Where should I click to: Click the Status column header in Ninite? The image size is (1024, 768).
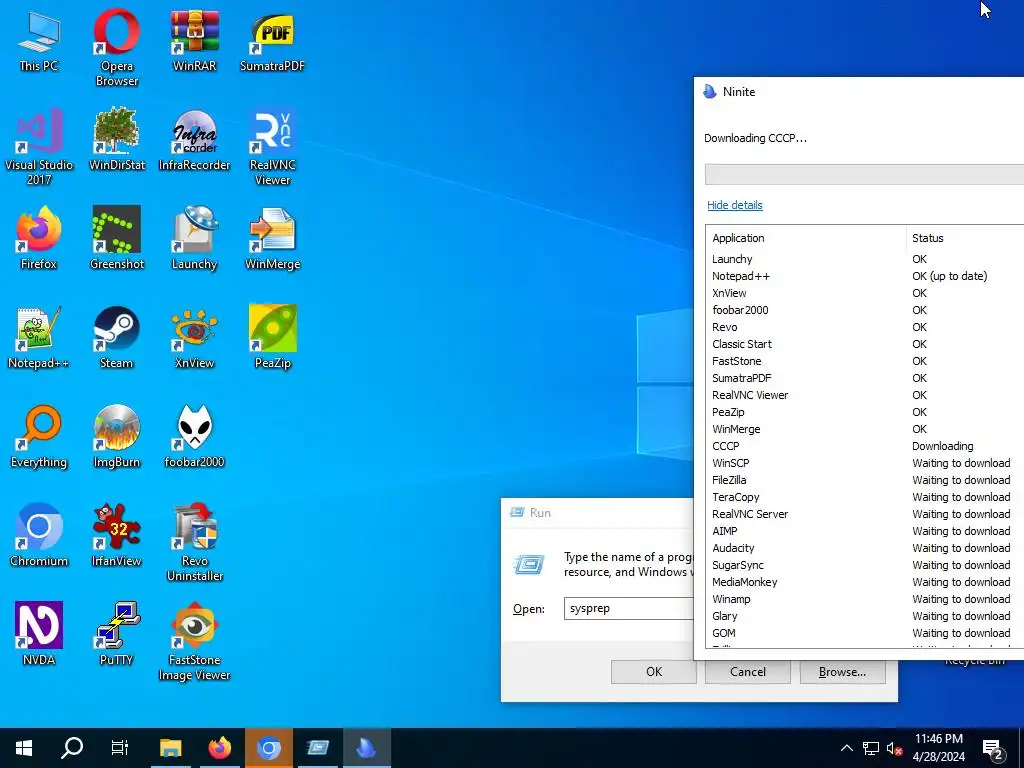pyautogui.click(x=965, y=238)
